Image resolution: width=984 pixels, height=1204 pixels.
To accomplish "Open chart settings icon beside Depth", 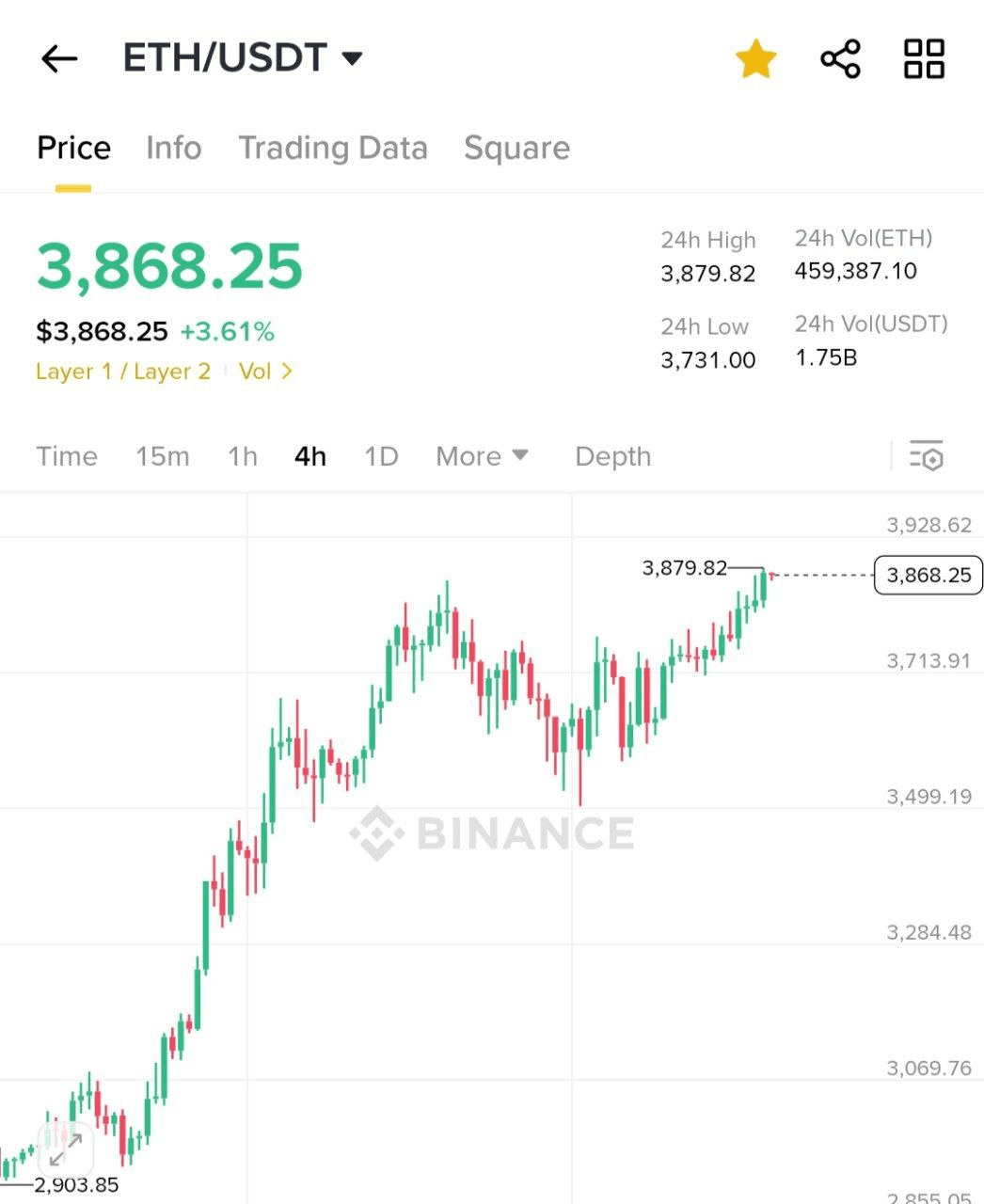I will point(927,456).
